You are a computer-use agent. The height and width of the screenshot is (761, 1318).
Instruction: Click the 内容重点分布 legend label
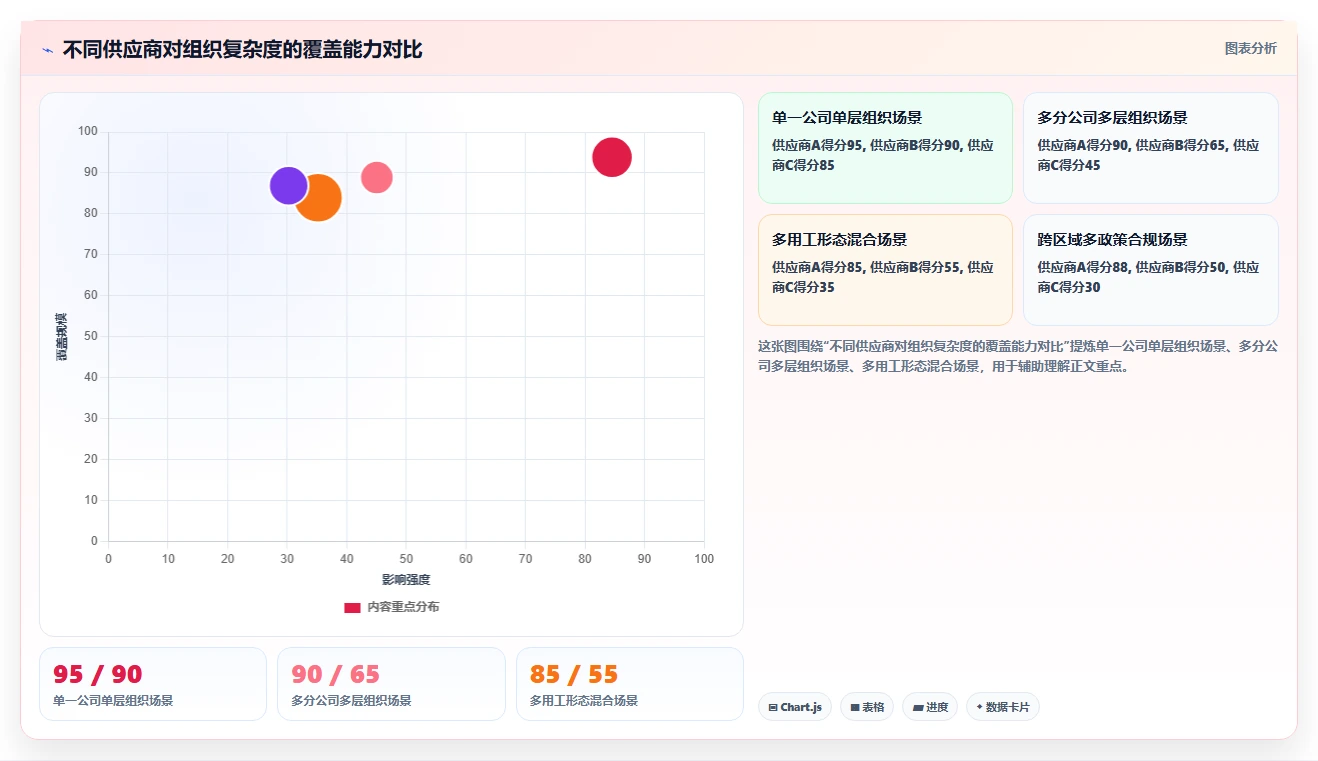point(403,607)
